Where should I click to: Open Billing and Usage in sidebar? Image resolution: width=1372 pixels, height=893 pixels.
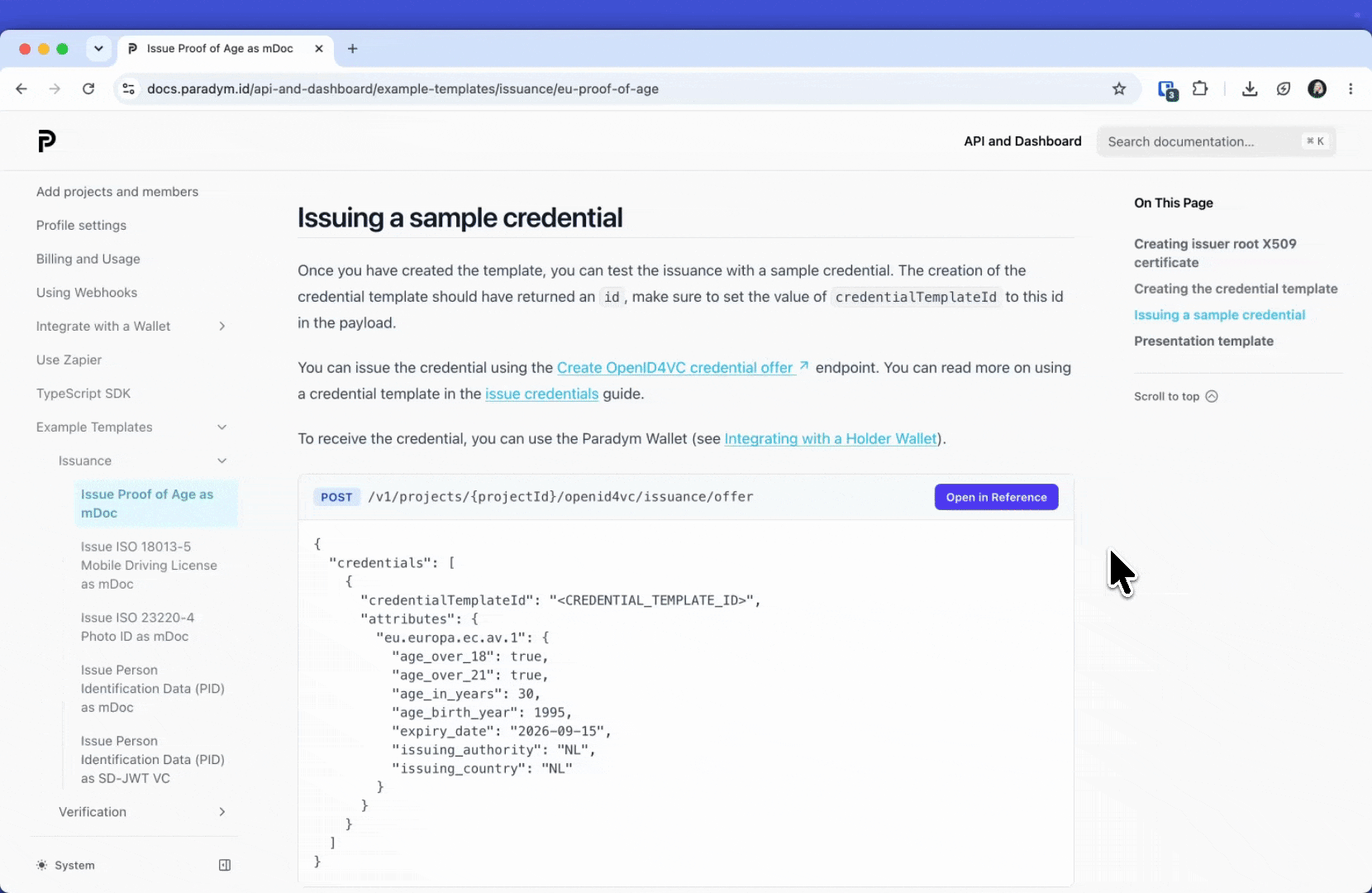(x=88, y=259)
